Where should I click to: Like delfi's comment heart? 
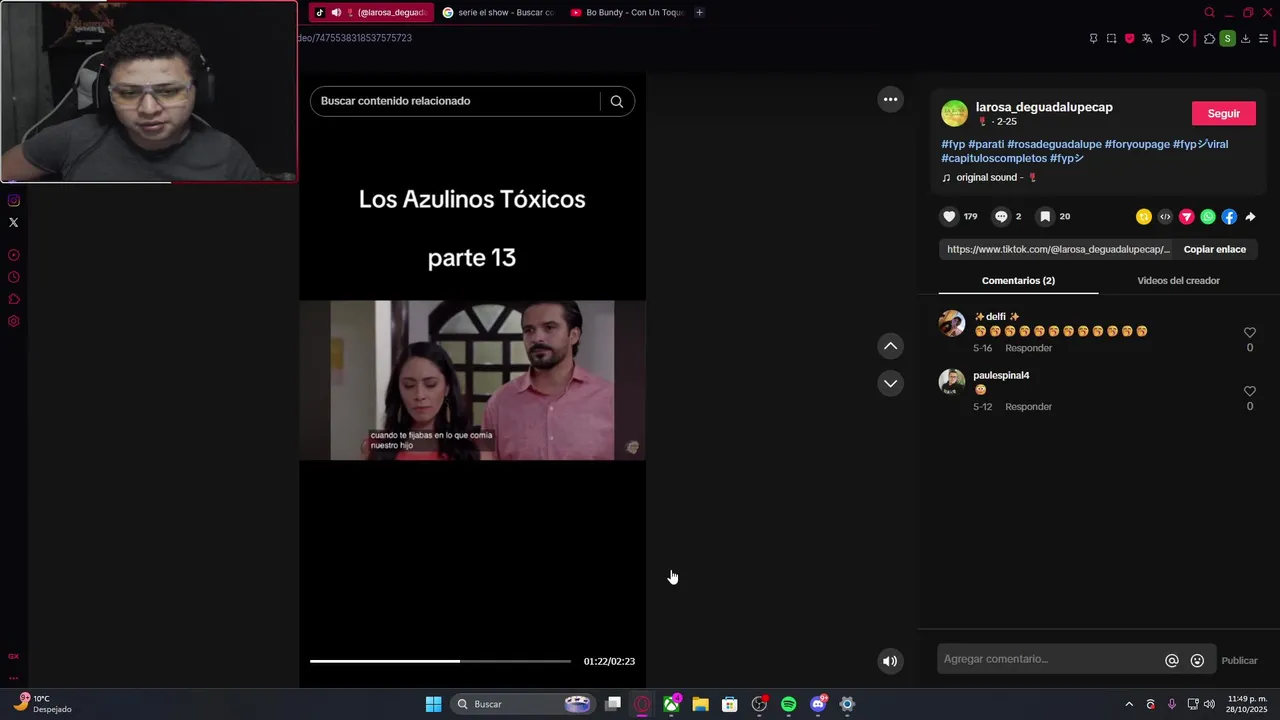(1249, 333)
